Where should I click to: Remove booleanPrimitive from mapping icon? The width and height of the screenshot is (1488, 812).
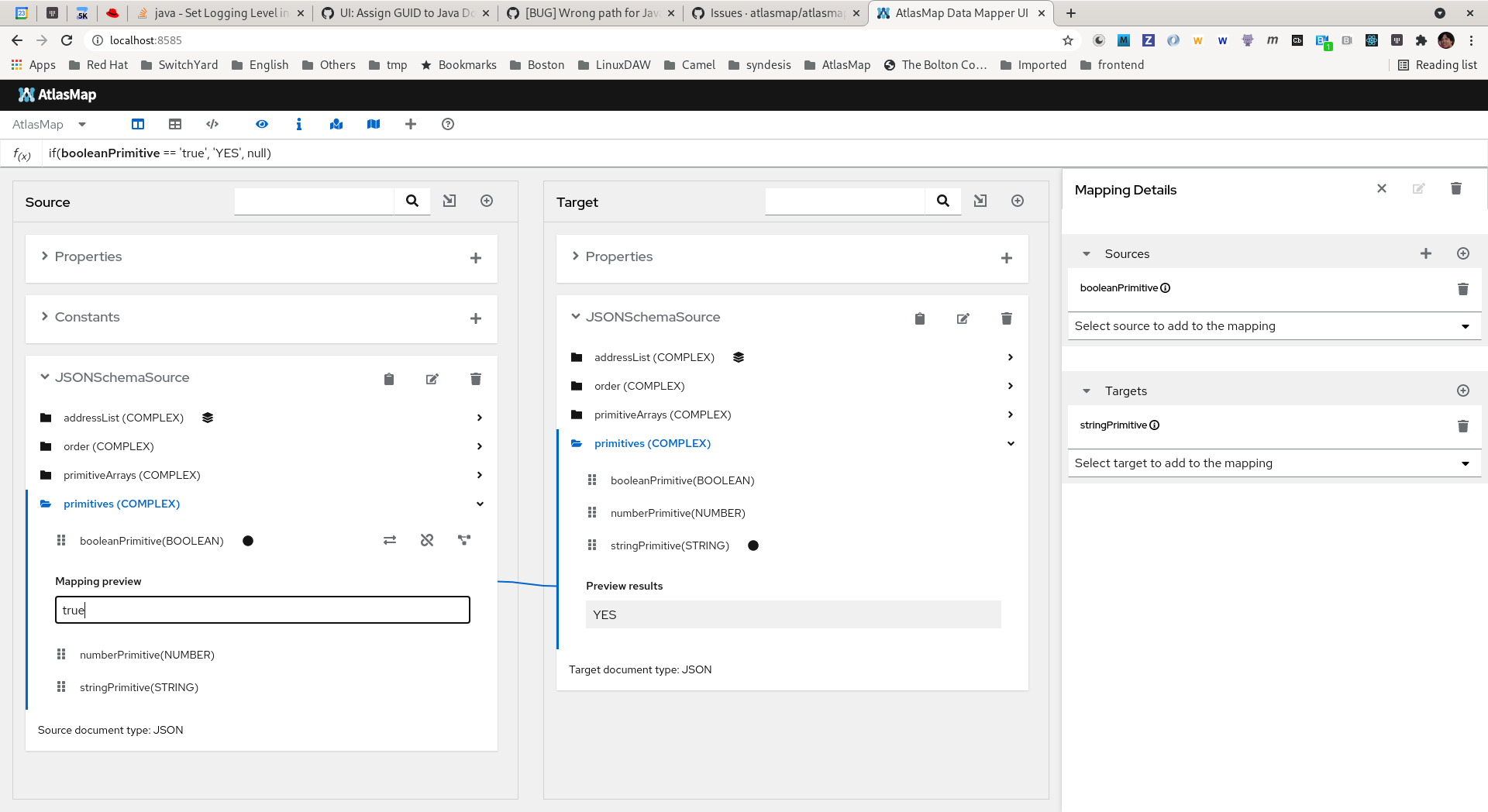pos(427,540)
